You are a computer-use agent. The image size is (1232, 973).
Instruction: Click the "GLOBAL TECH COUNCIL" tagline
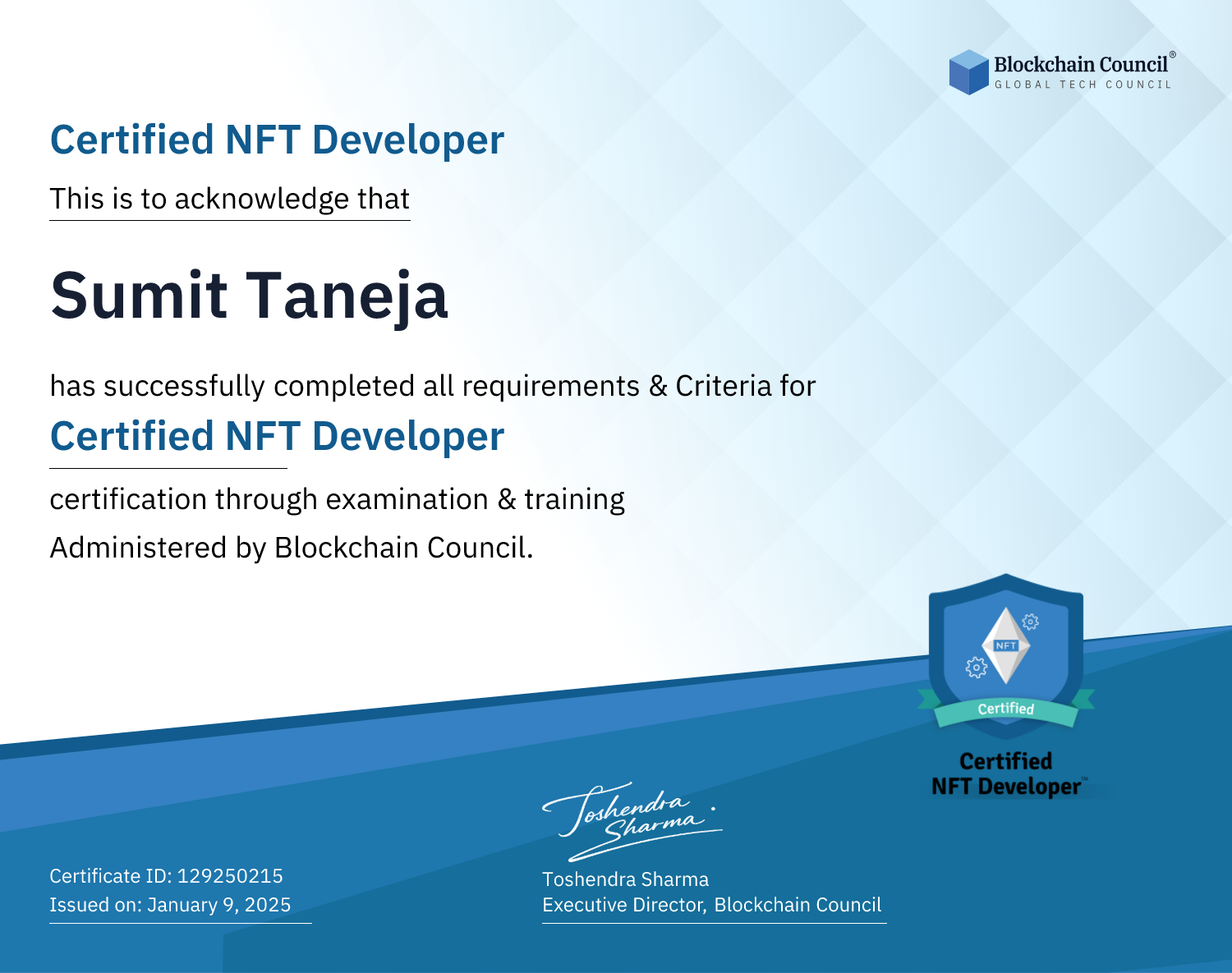click(x=1083, y=85)
